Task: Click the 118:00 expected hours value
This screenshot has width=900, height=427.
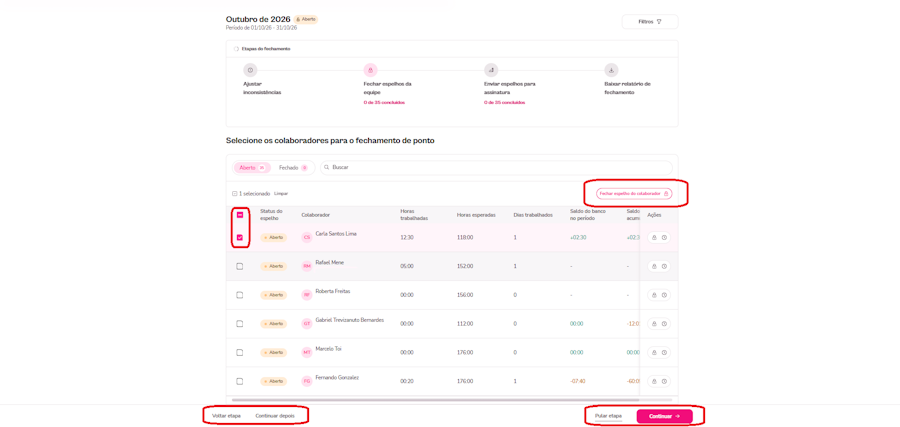Action: (x=465, y=238)
